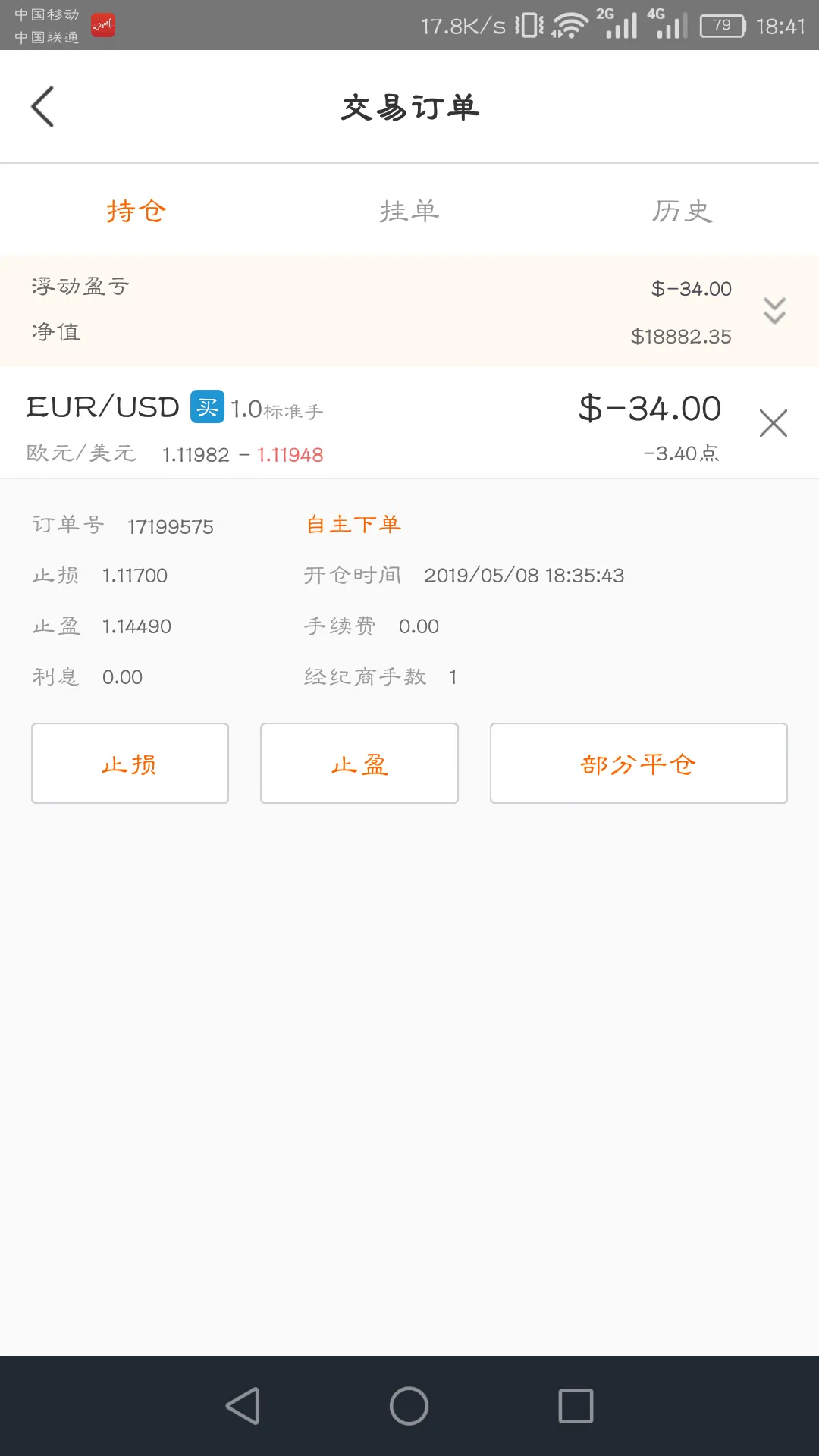Tap the Android home circle icon
The height and width of the screenshot is (1456, 819).
click(409, 1406)
